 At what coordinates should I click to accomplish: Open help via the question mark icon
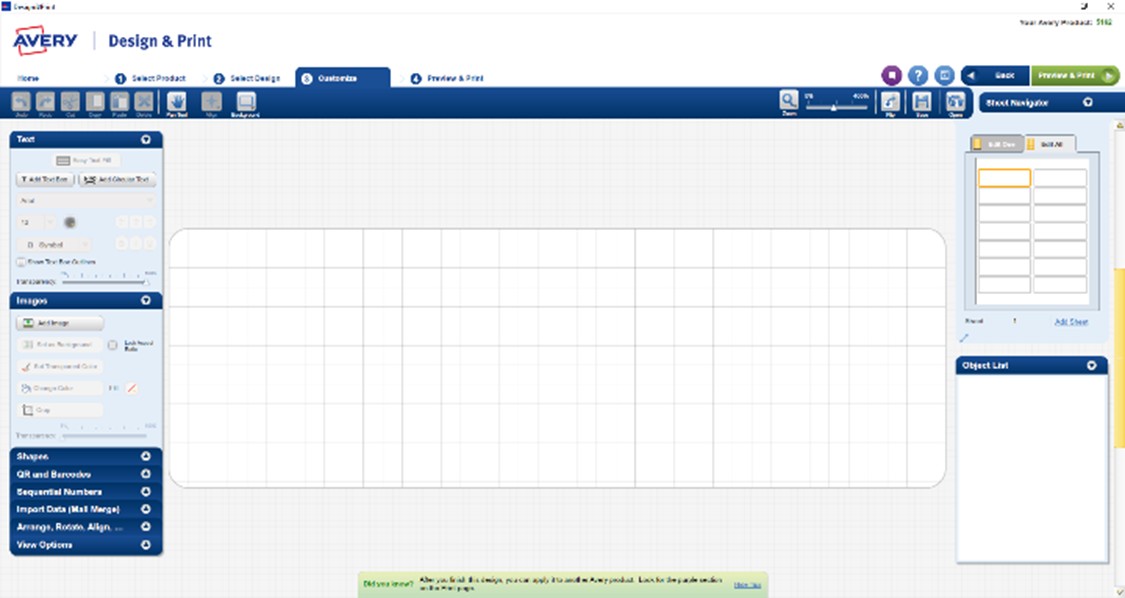pos(918,76)
